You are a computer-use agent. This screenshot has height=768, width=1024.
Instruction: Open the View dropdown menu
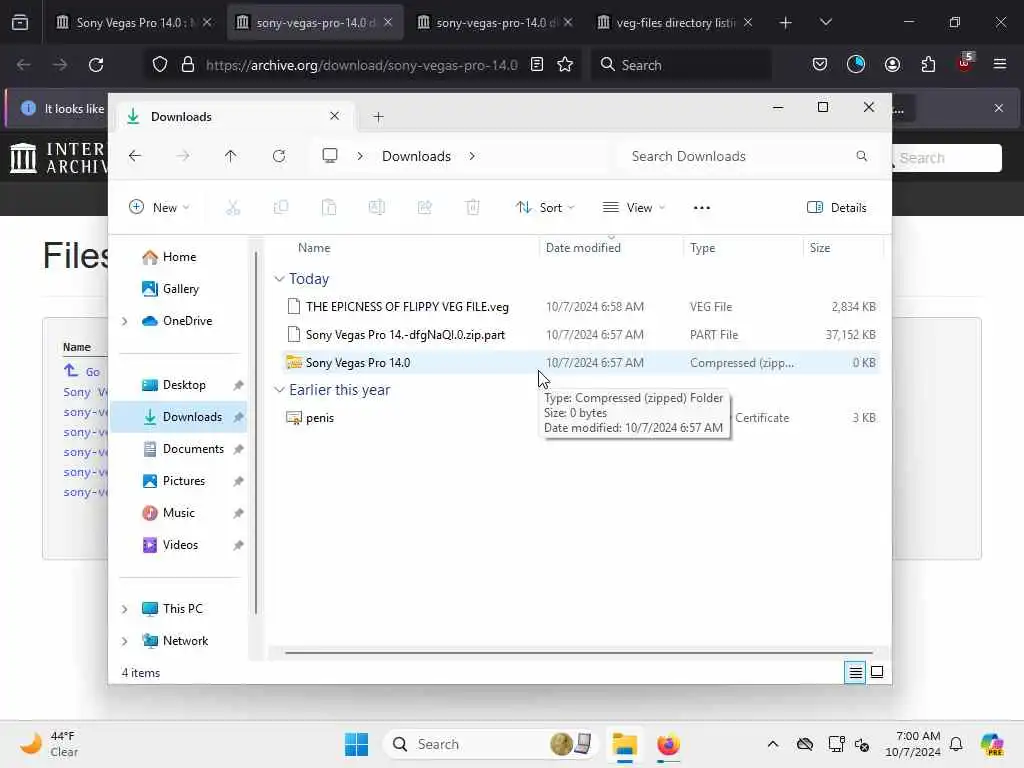[x=633, y=208]
